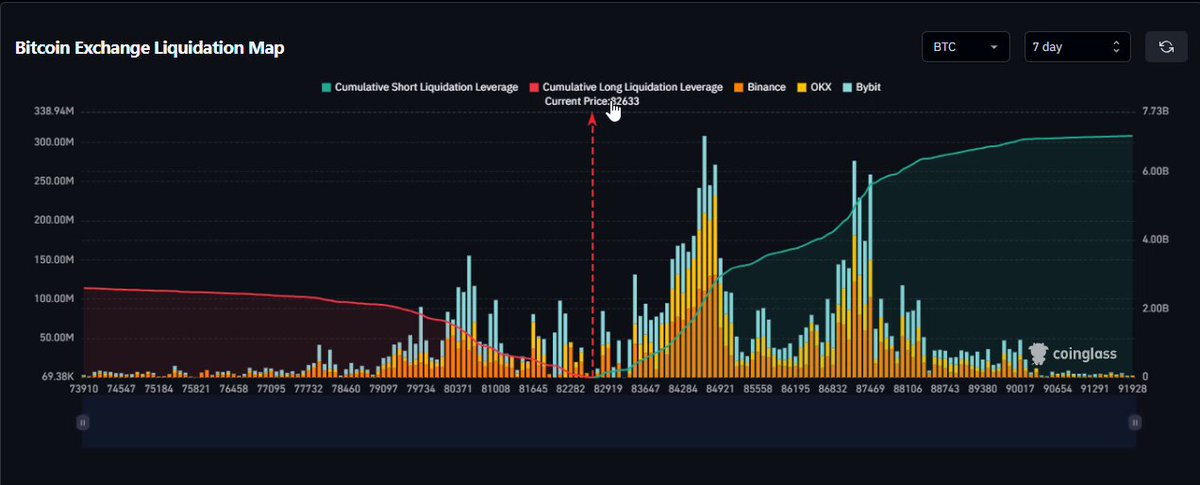
Task: Toggle Cumulative Short Liquidation Leverage legend
Action: pos(419,87)
